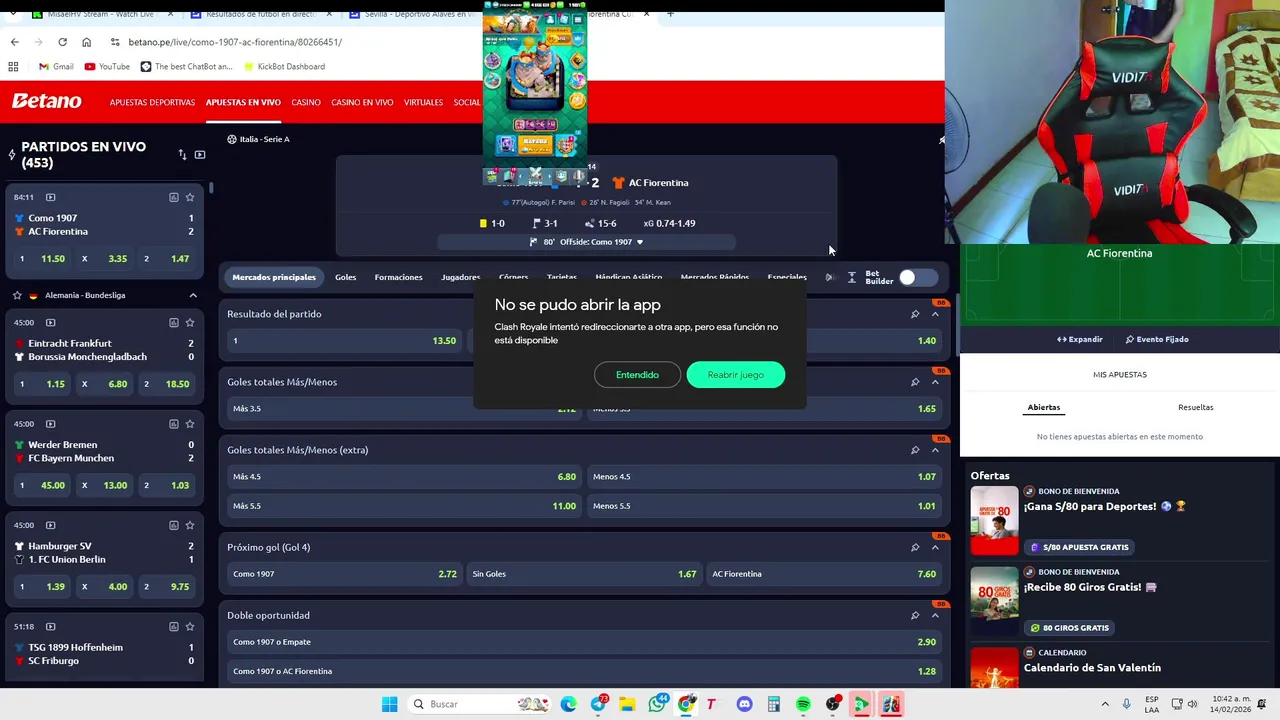Click the video icon next to 84:11
The image size is (1280, 720).
point(51,197)
